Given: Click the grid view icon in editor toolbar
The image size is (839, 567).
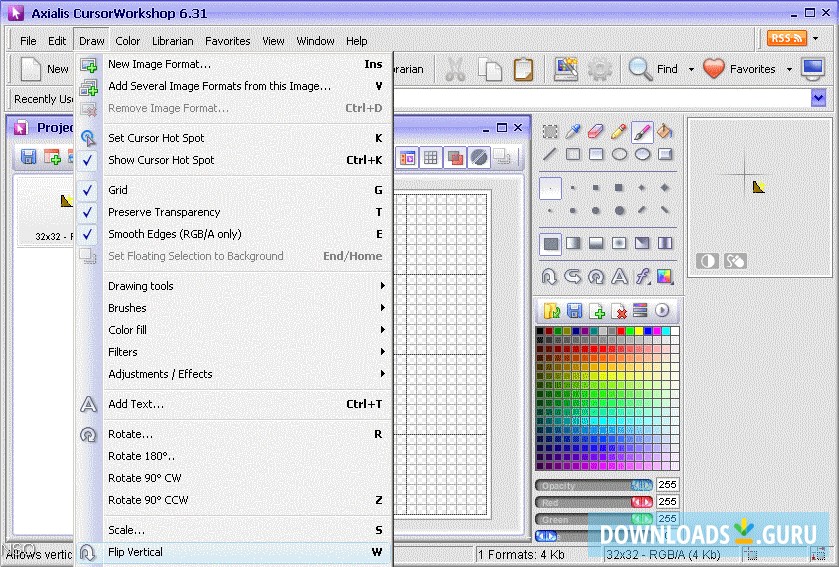Looking at the screenshot, I should pyautogui.click(x=431, y=158).
